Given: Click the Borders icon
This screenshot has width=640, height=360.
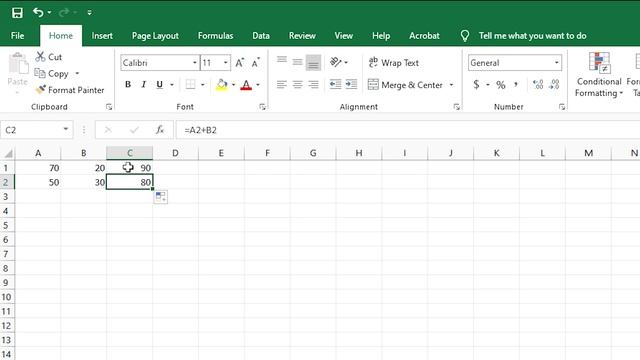Looking at the screenshot, I should point(190,84).
